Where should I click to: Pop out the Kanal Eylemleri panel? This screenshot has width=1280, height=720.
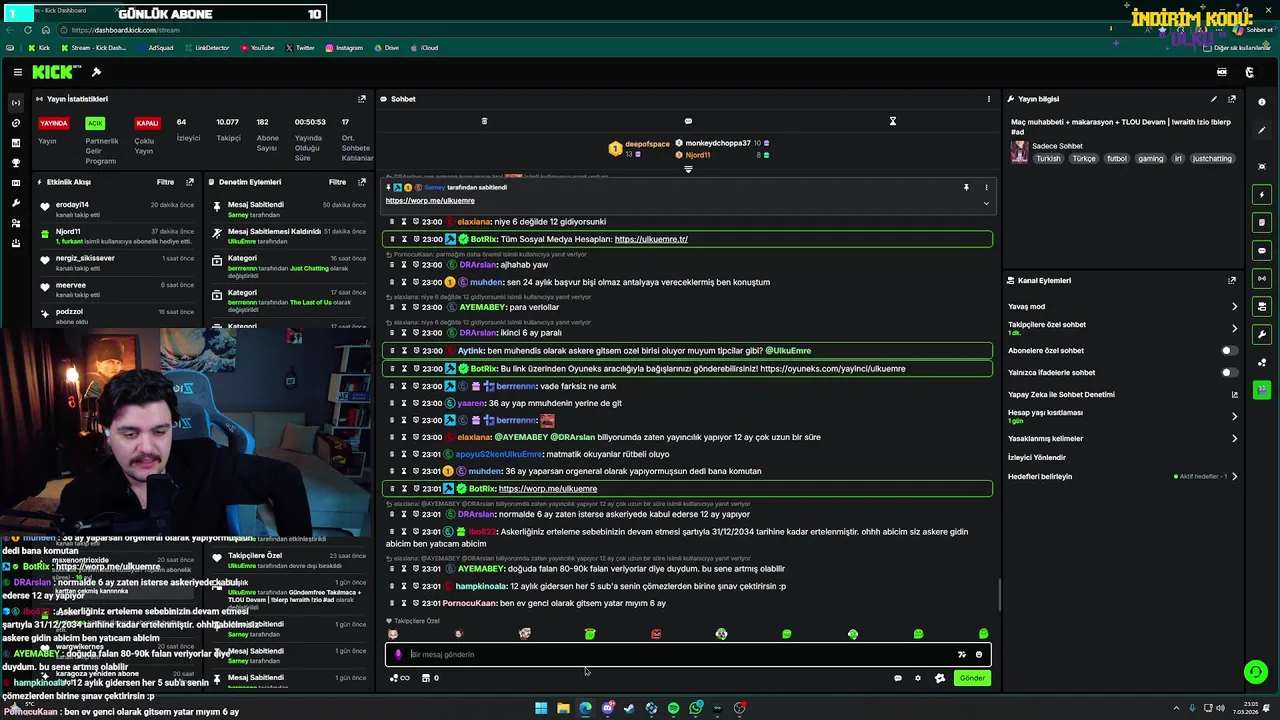click(x=1232, y=281)
